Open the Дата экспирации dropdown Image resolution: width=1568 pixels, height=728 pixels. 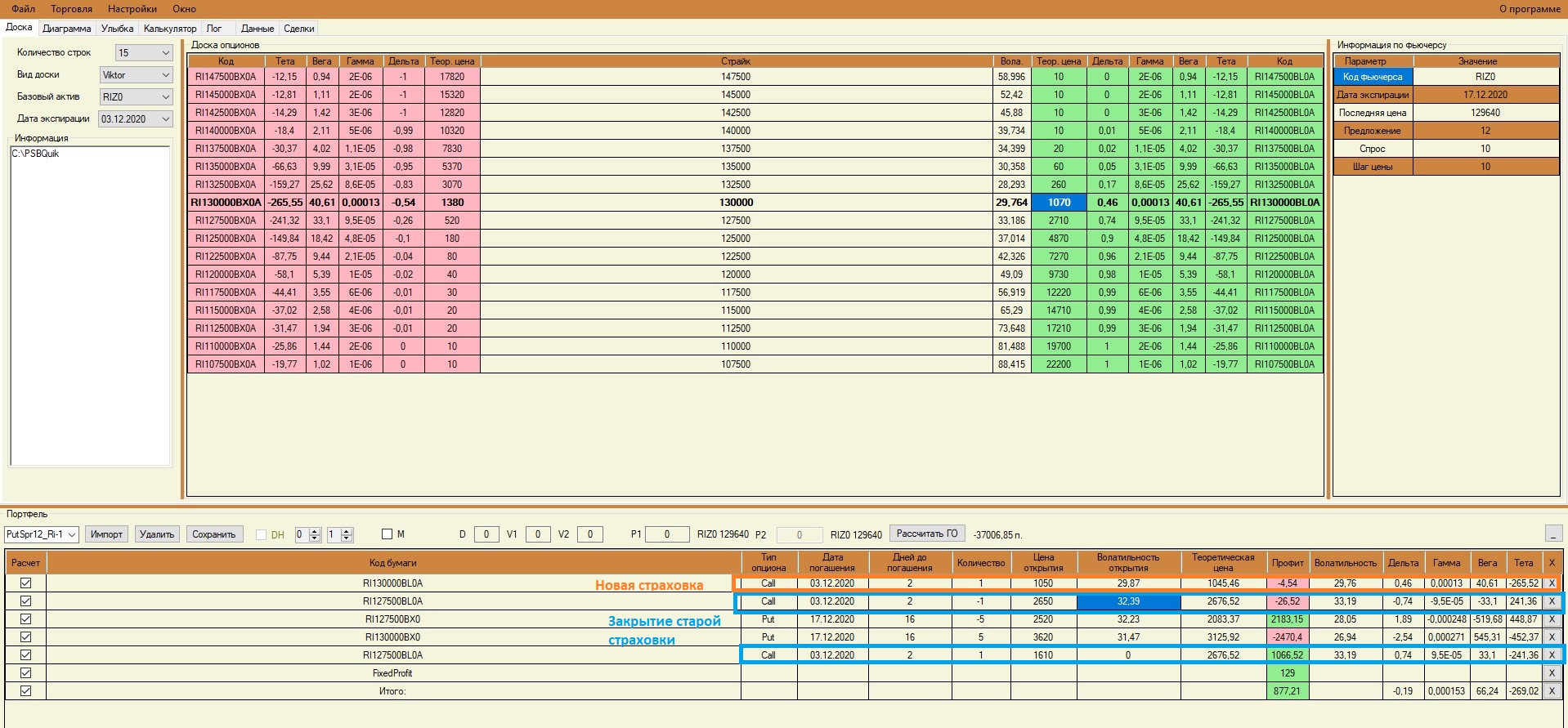tap(137, 119)
